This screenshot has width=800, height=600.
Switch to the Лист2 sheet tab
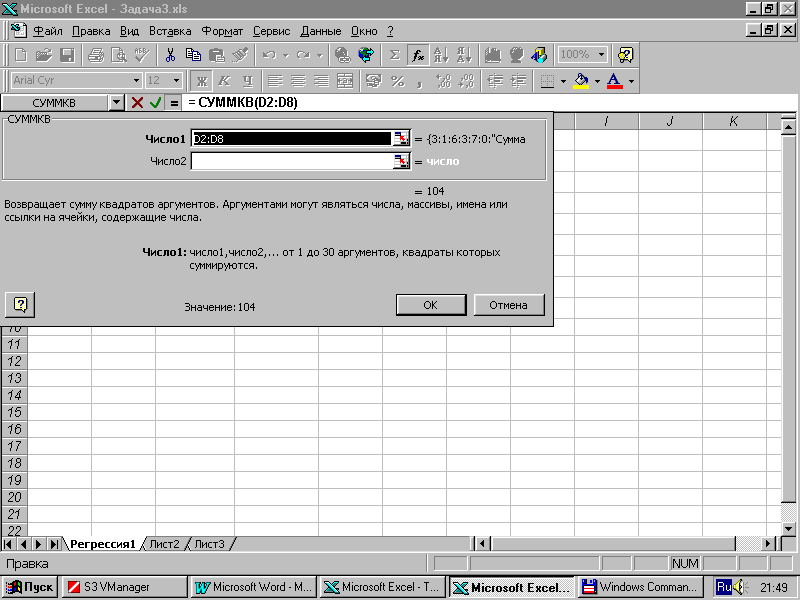point(164,544)
